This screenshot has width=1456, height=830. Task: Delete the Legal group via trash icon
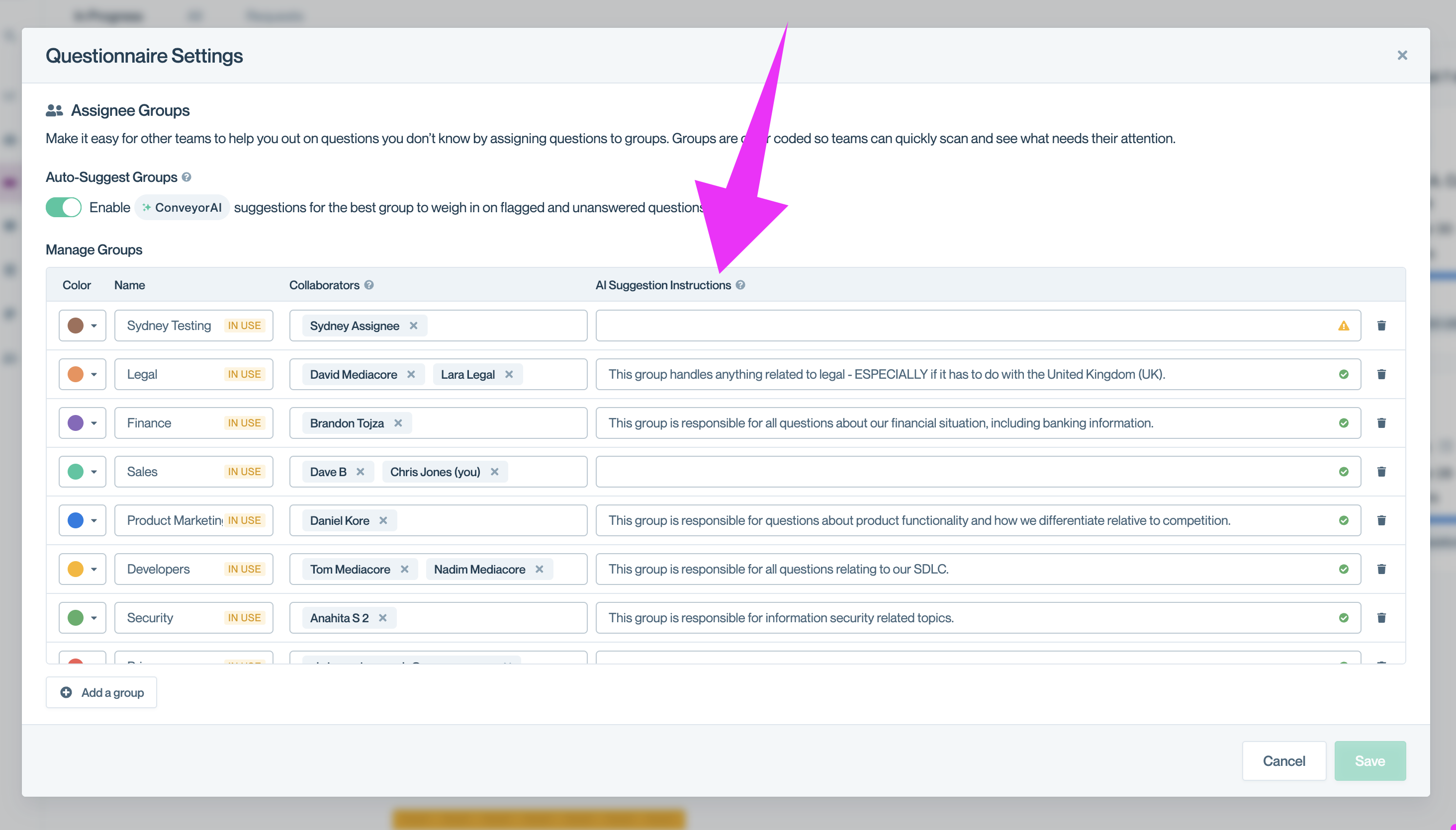coord(1381,375)
